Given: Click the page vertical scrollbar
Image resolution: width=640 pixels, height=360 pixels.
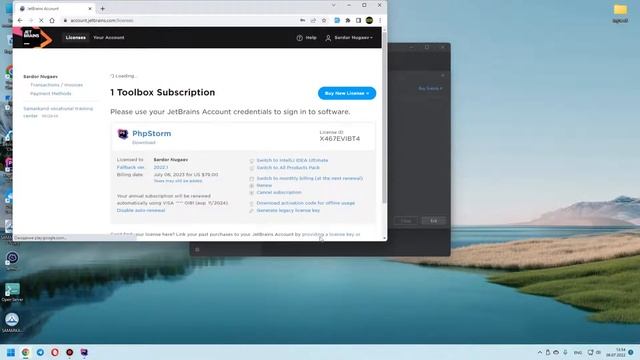Looking at the screenshot, I should click(384, 118).
